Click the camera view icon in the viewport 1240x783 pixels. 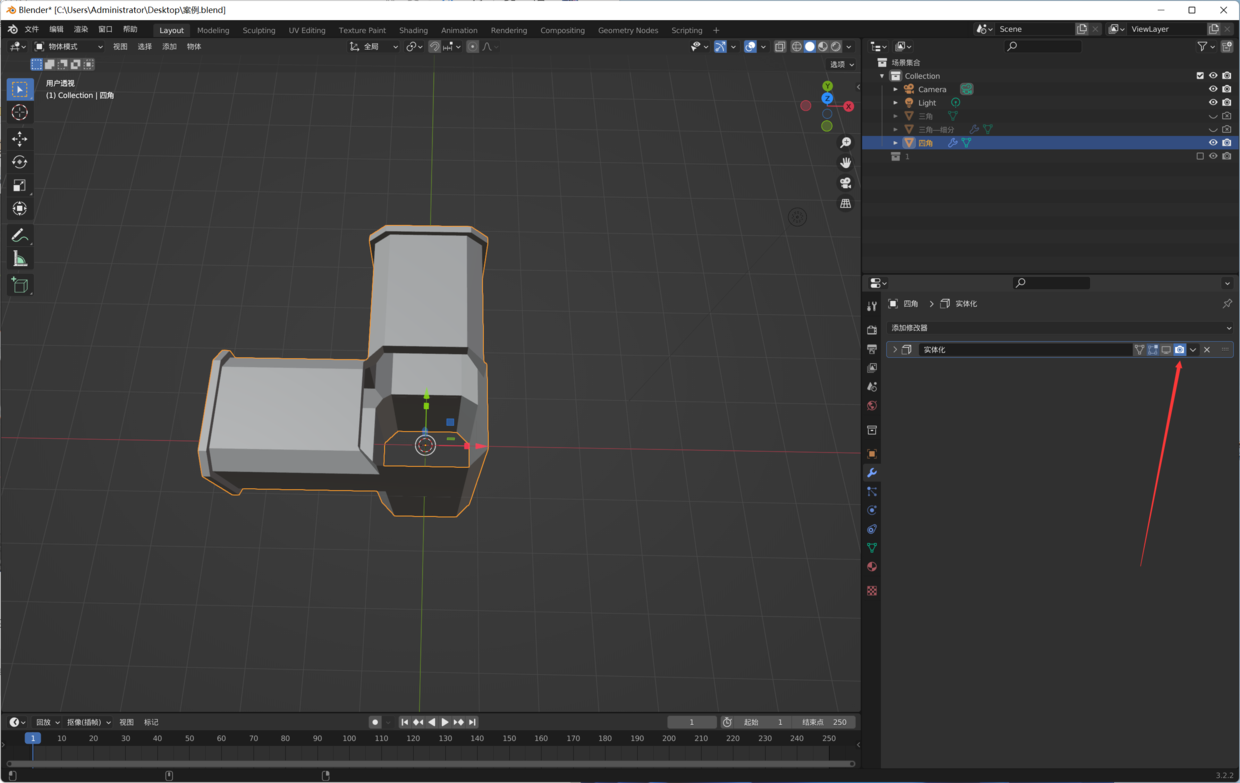[846, 183]
